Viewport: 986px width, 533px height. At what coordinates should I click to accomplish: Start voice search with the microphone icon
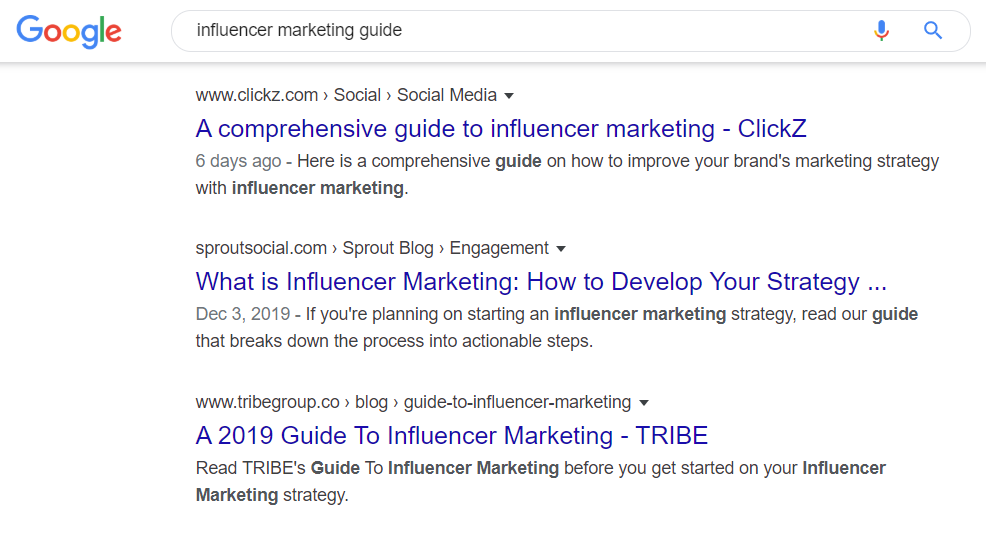881,30
